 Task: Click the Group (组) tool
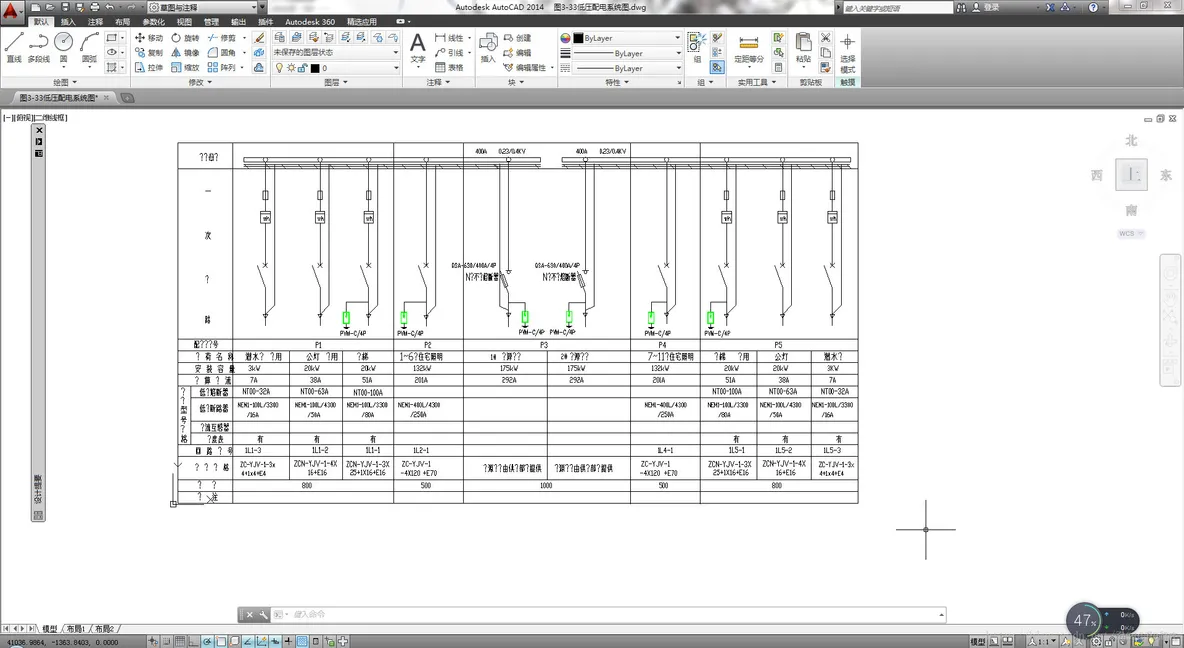click(x=697, y=47)
